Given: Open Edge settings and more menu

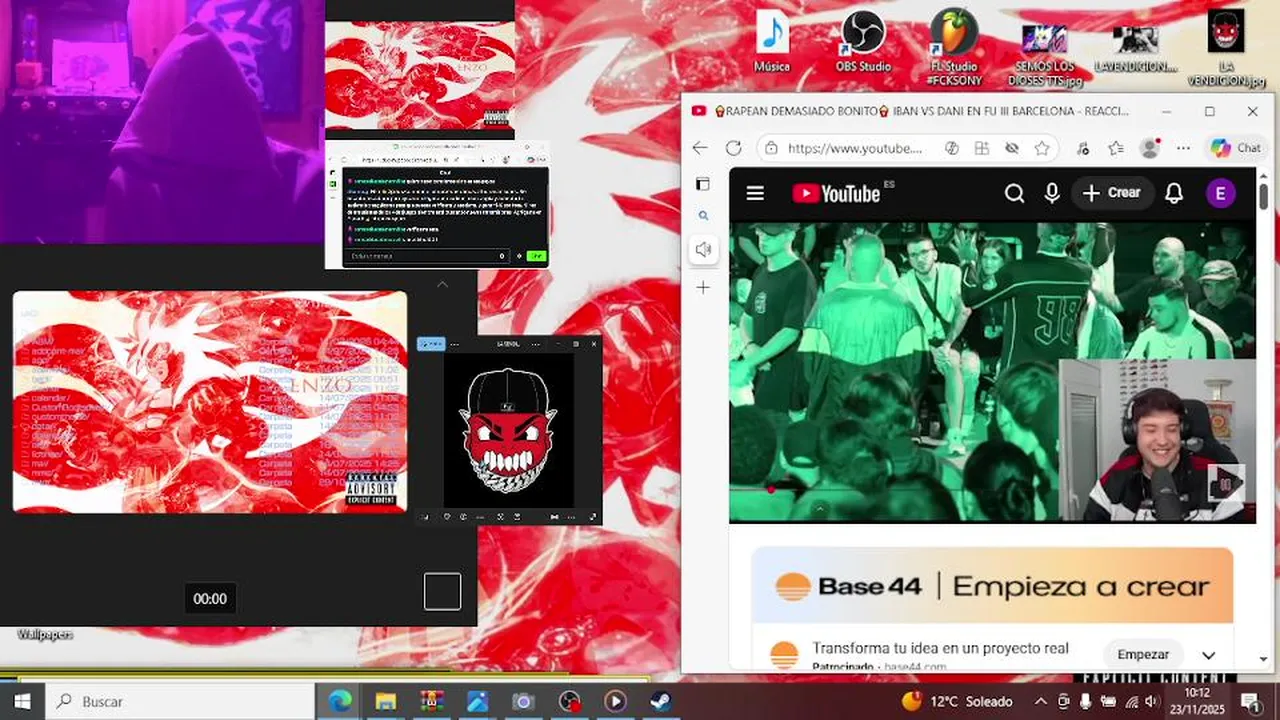Looking at the screenshot, I should pos(1183,148).
